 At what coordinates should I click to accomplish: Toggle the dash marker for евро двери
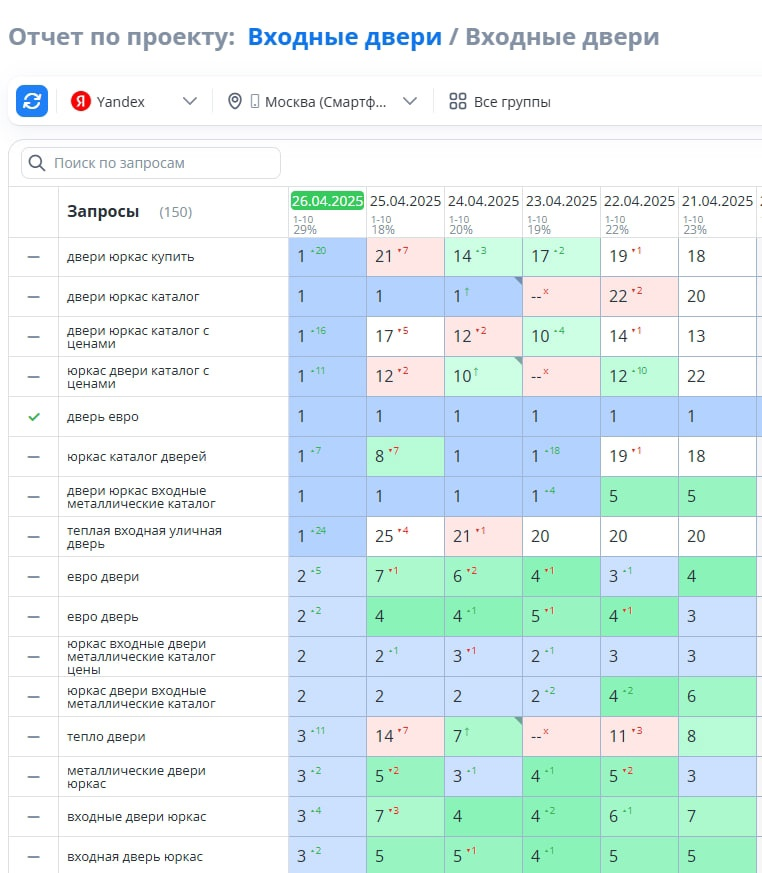coord(34,577)
